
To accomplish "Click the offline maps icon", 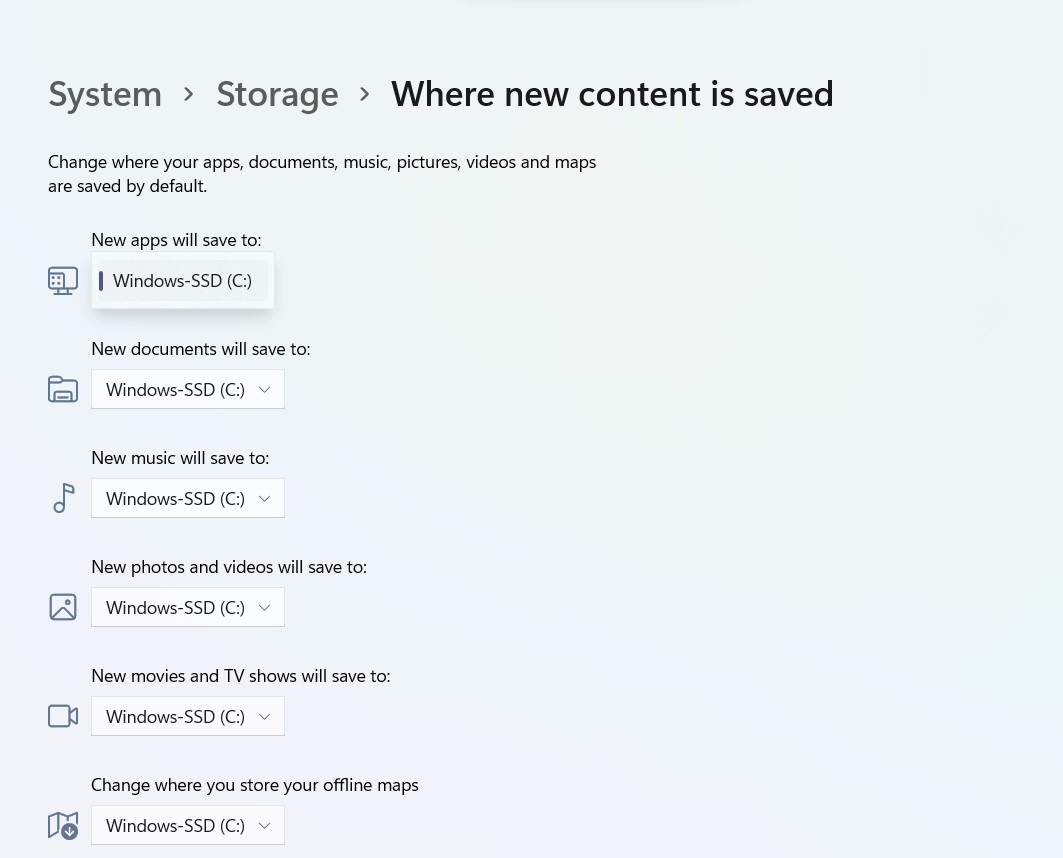I will coord(63,825).
